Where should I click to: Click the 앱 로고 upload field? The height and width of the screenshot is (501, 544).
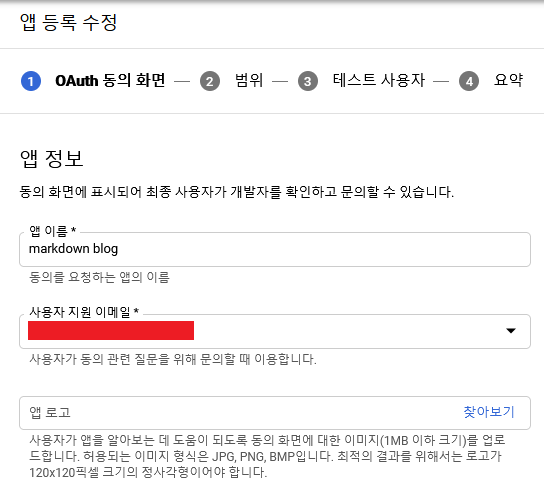tap(275, 413)
